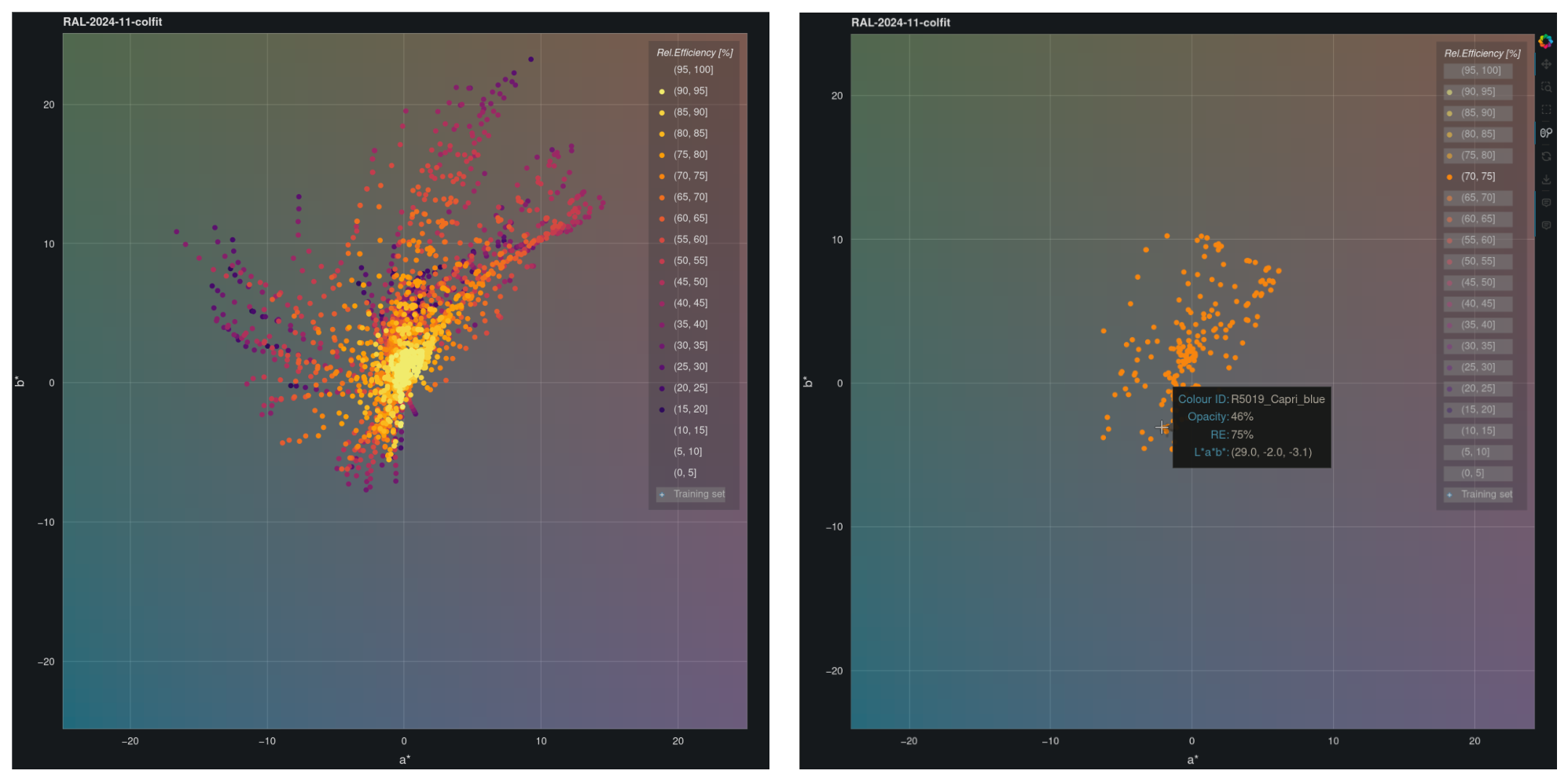This screenshot has width=1568, height=778.
Task: Click Rel.Efficiency [%] heading in right legend
Action: point(1482,53)
